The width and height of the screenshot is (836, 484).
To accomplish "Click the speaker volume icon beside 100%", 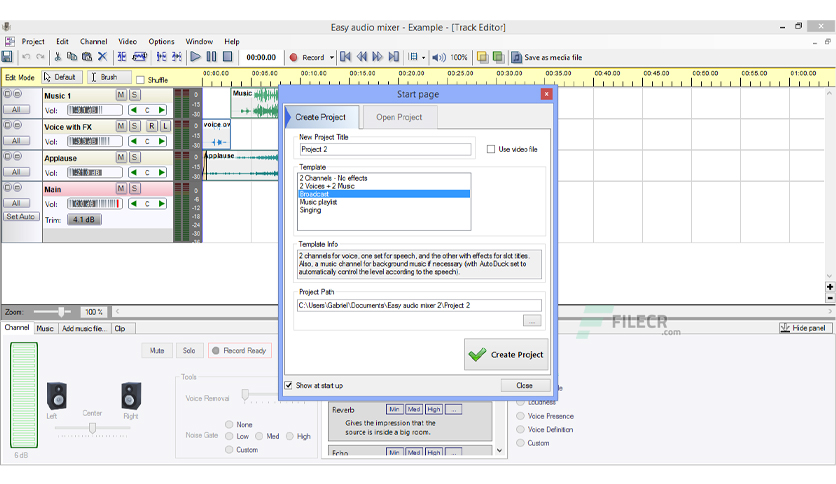I will click(x=438, y=57).
